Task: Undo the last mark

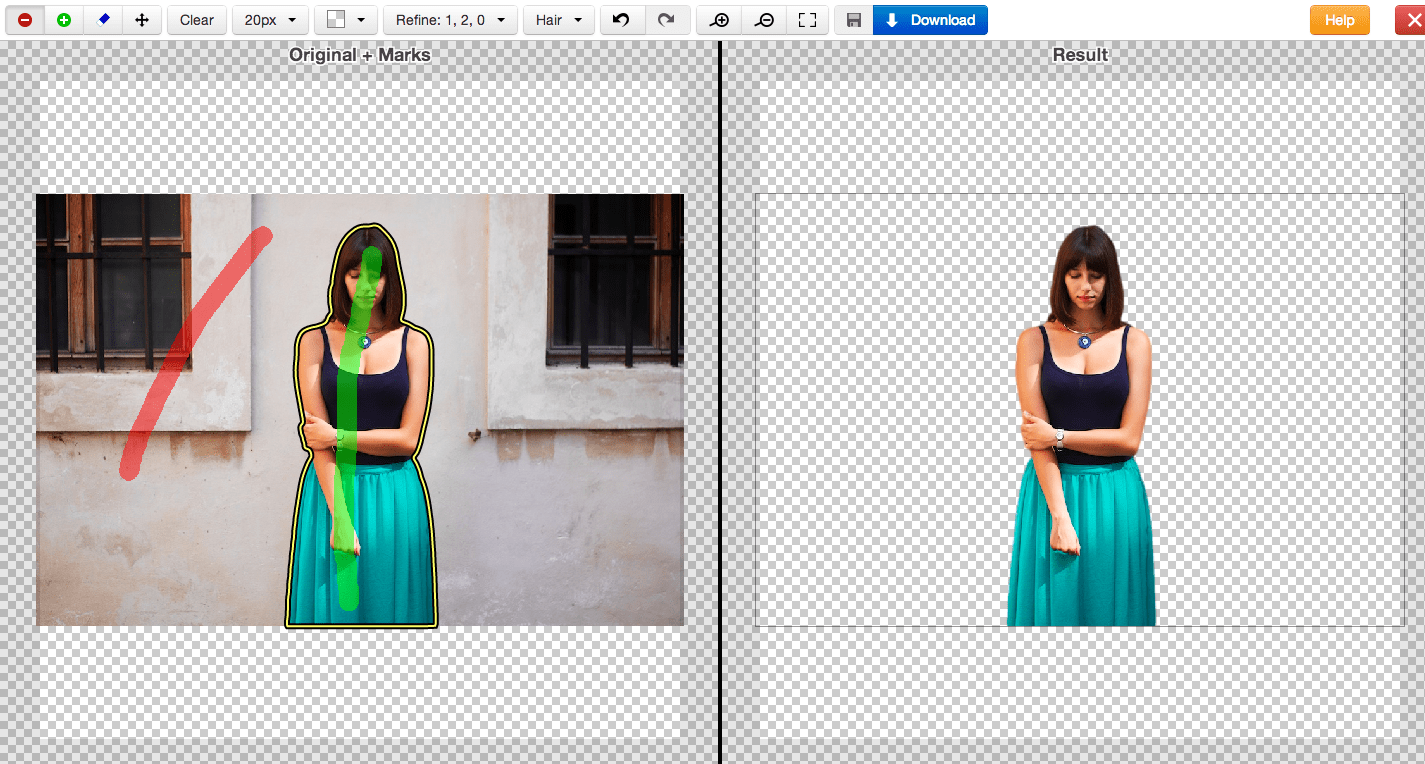Action: point(622,20)
